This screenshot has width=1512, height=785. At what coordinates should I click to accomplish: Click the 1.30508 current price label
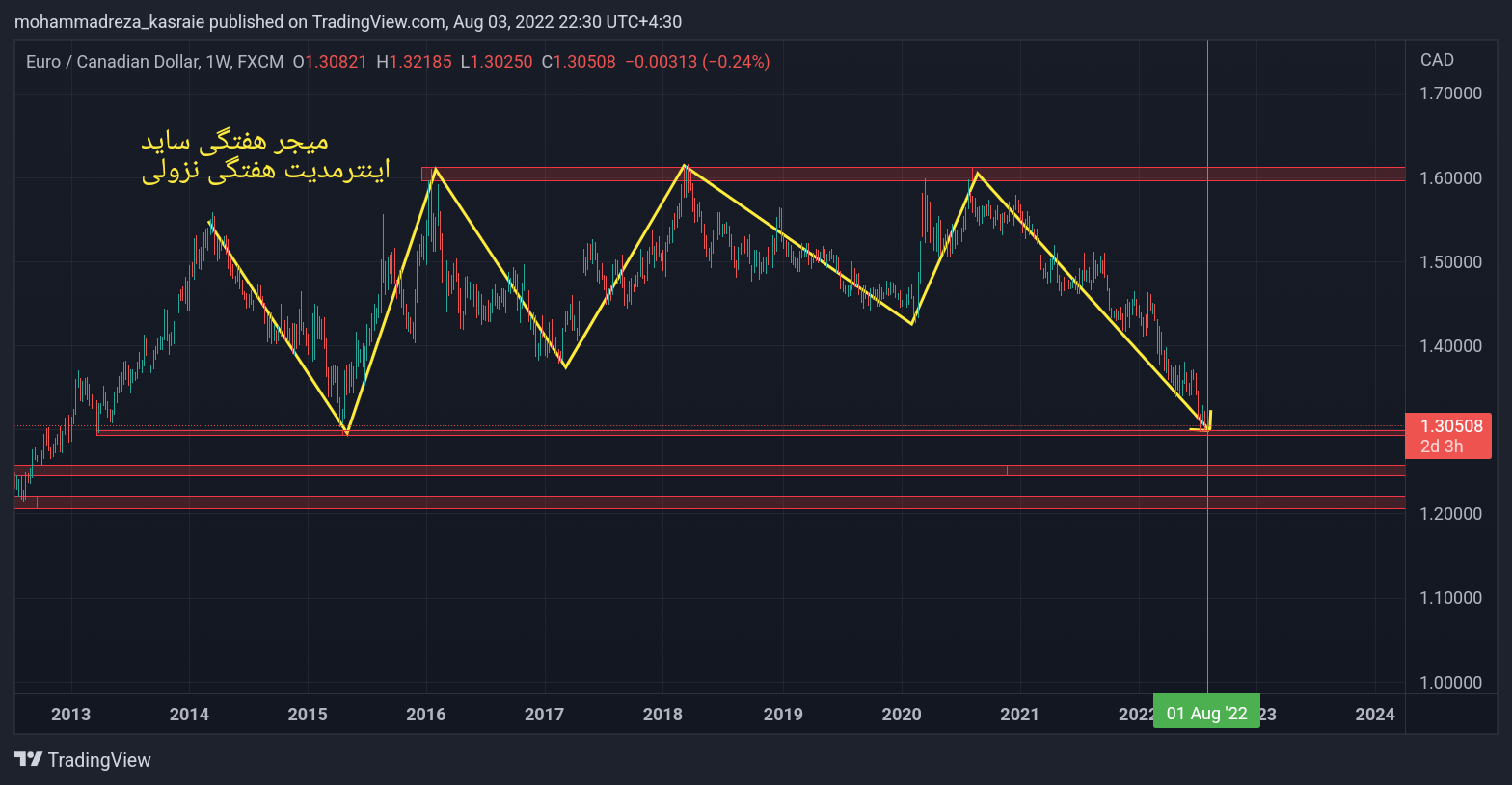[1451, 426]
